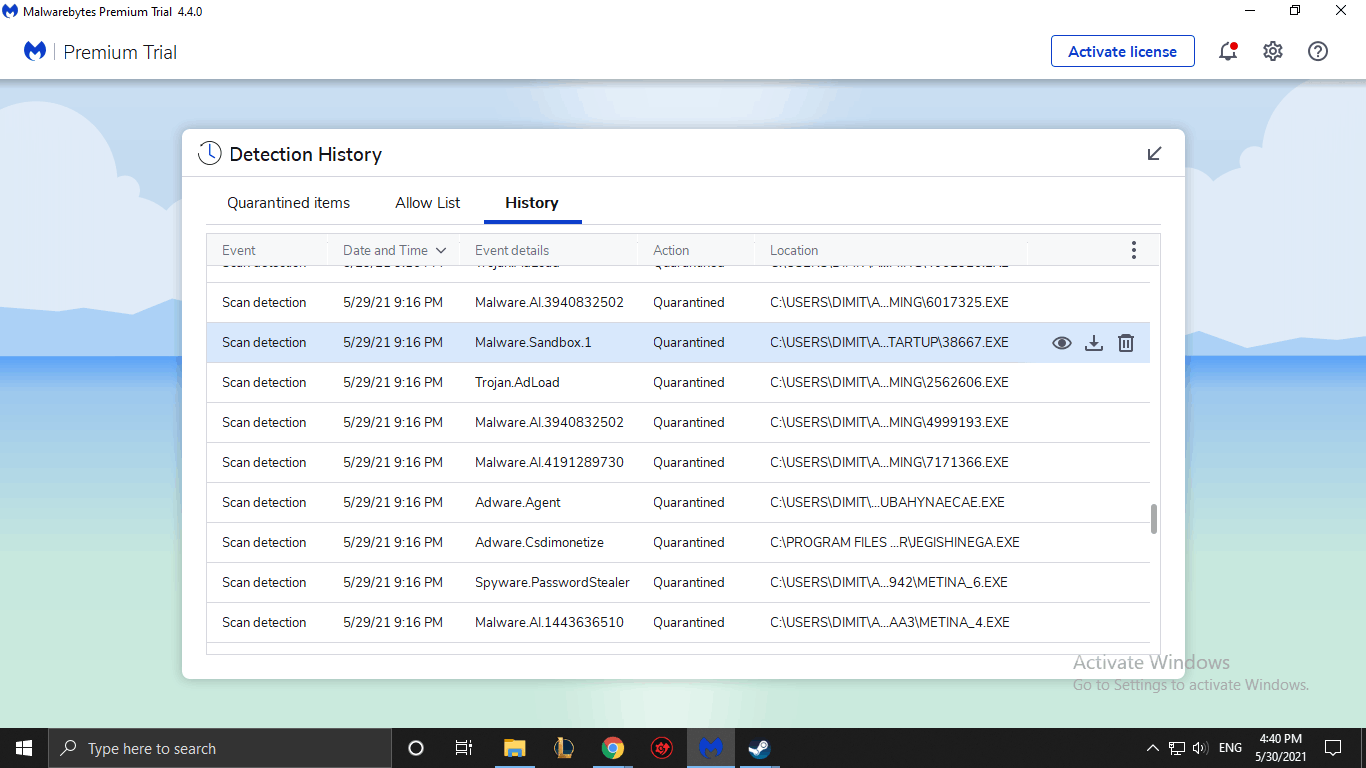The width and height of the screenshot is (1366, 768).
Task: Open Steam from the taskbar
Action: point(760,748)
